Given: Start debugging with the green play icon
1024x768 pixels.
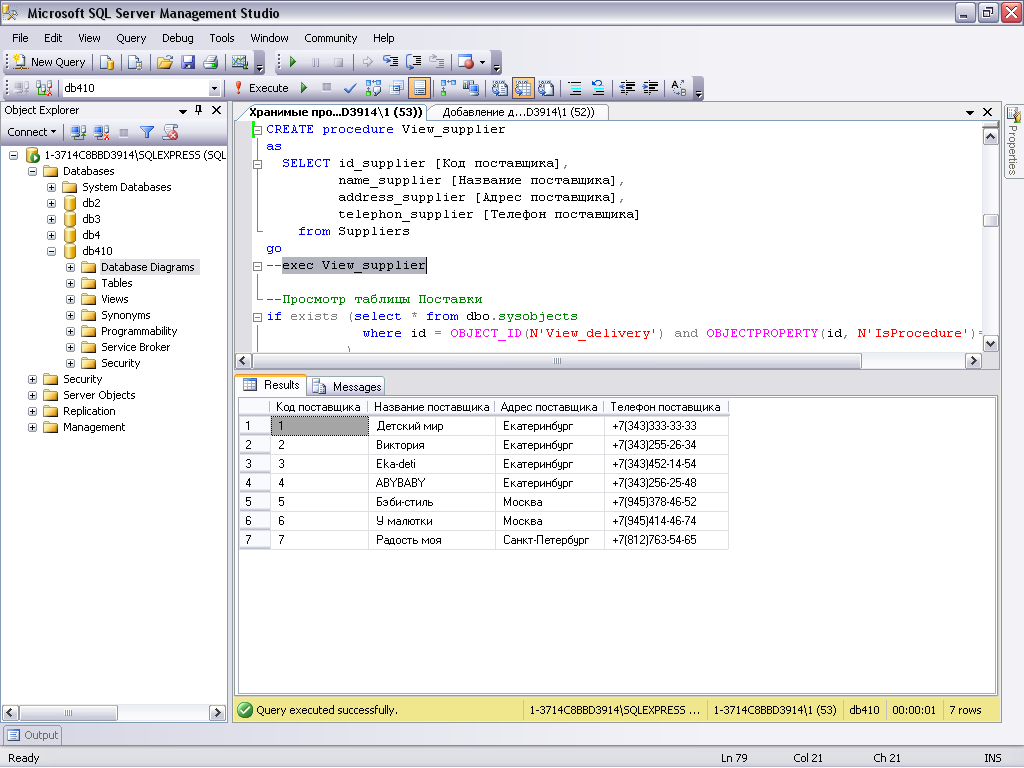Looking at the screenshot, I should pyautogui.click(x=293, y=62).
